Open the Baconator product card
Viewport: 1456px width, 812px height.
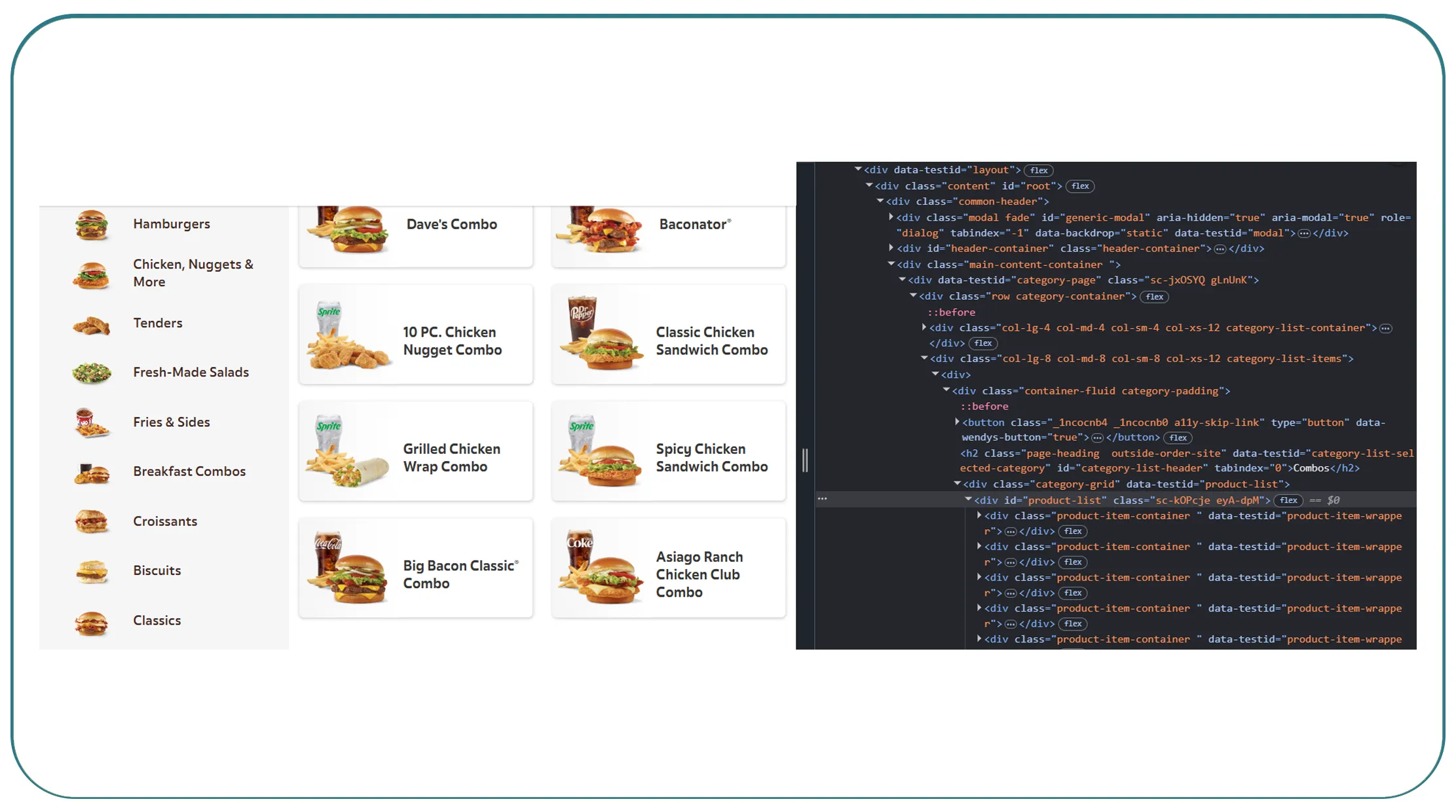[x=668, y=234]
